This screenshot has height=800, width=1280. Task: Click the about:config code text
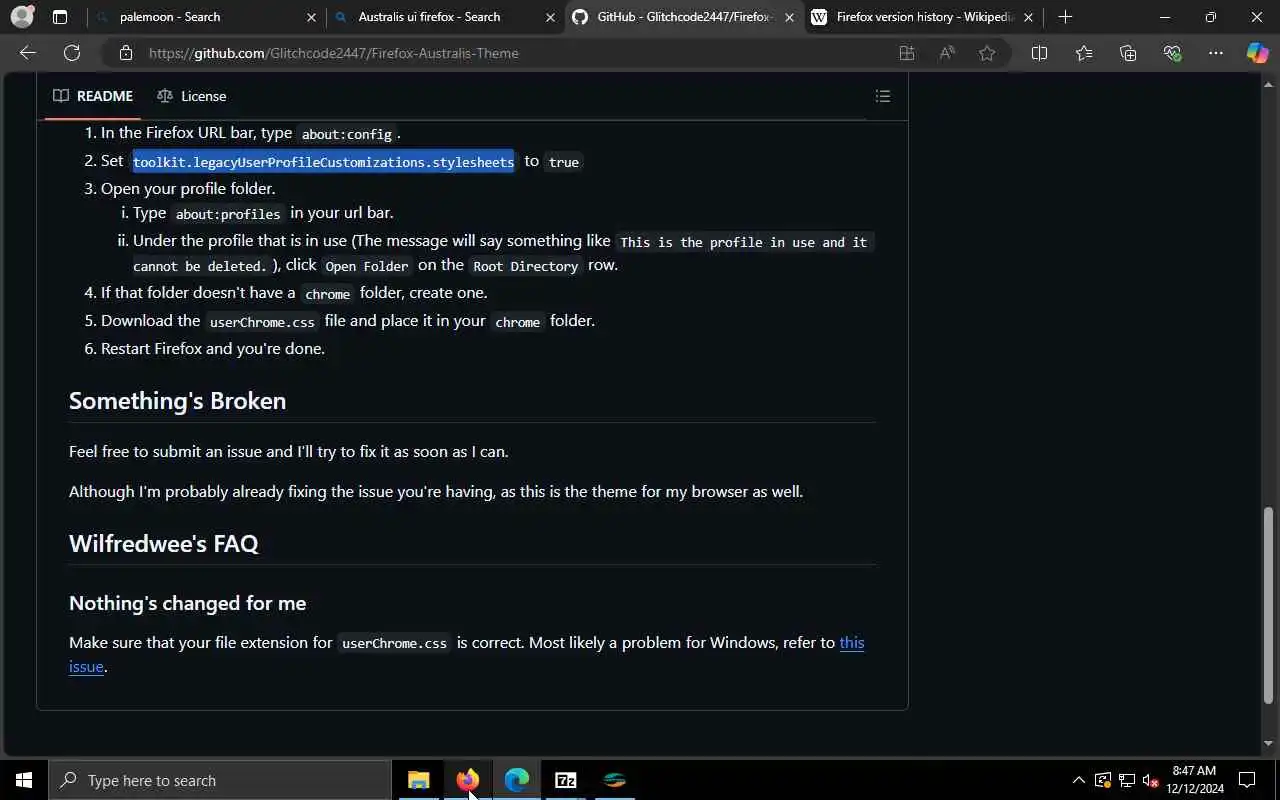click(x=347, y=134)
